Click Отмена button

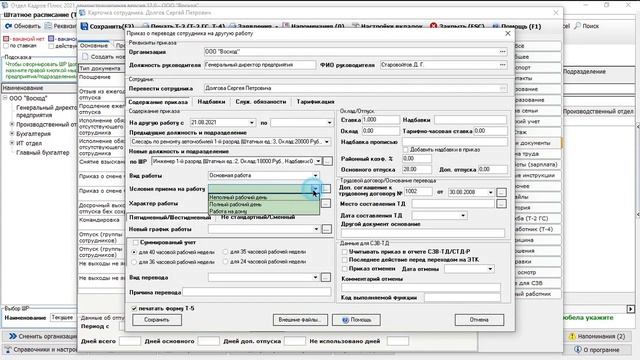coord(479,320)
